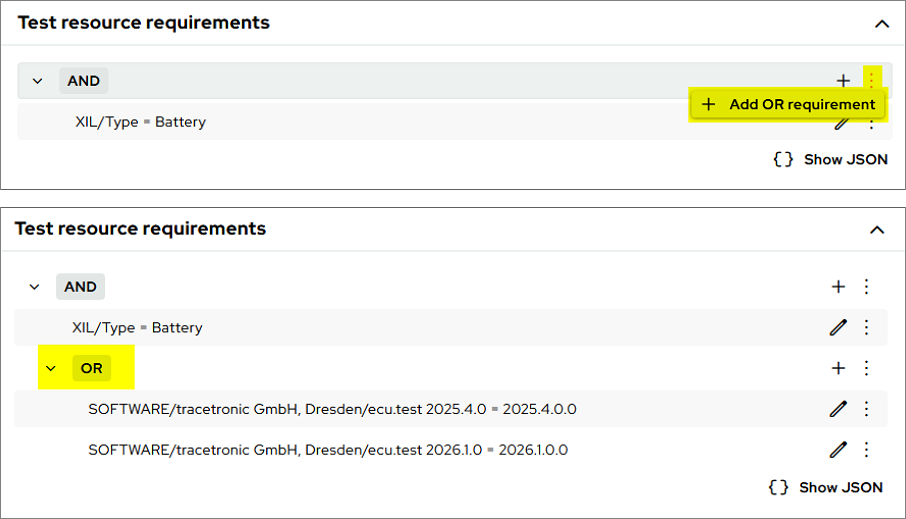Collapse AND group beside the Add OR popup
The width and height of the screenshot is (906, 519).
point(38,81)
